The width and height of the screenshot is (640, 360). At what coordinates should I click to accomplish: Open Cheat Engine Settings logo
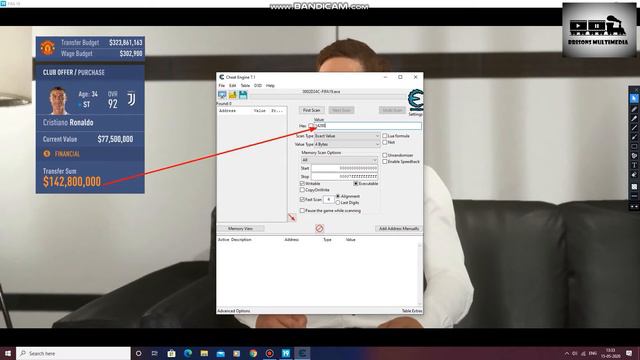[416, 100]
